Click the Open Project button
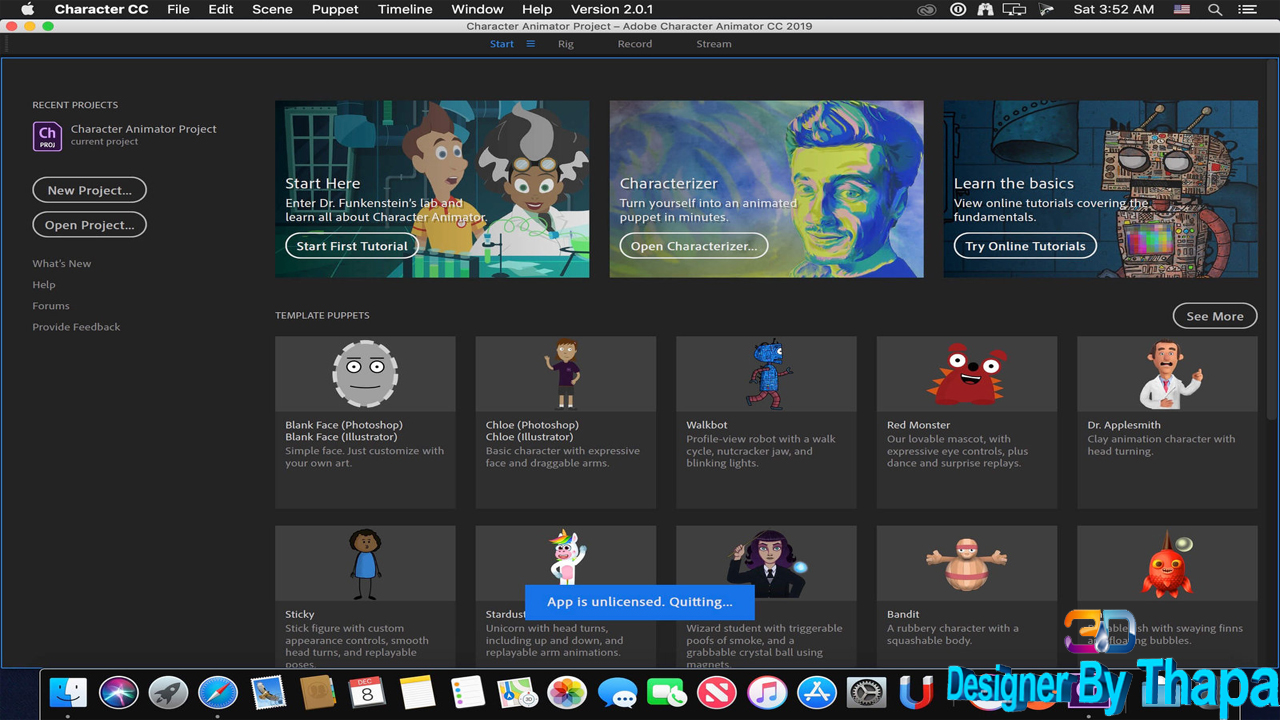Screen dimensions: 1280x720 [90, 225]
